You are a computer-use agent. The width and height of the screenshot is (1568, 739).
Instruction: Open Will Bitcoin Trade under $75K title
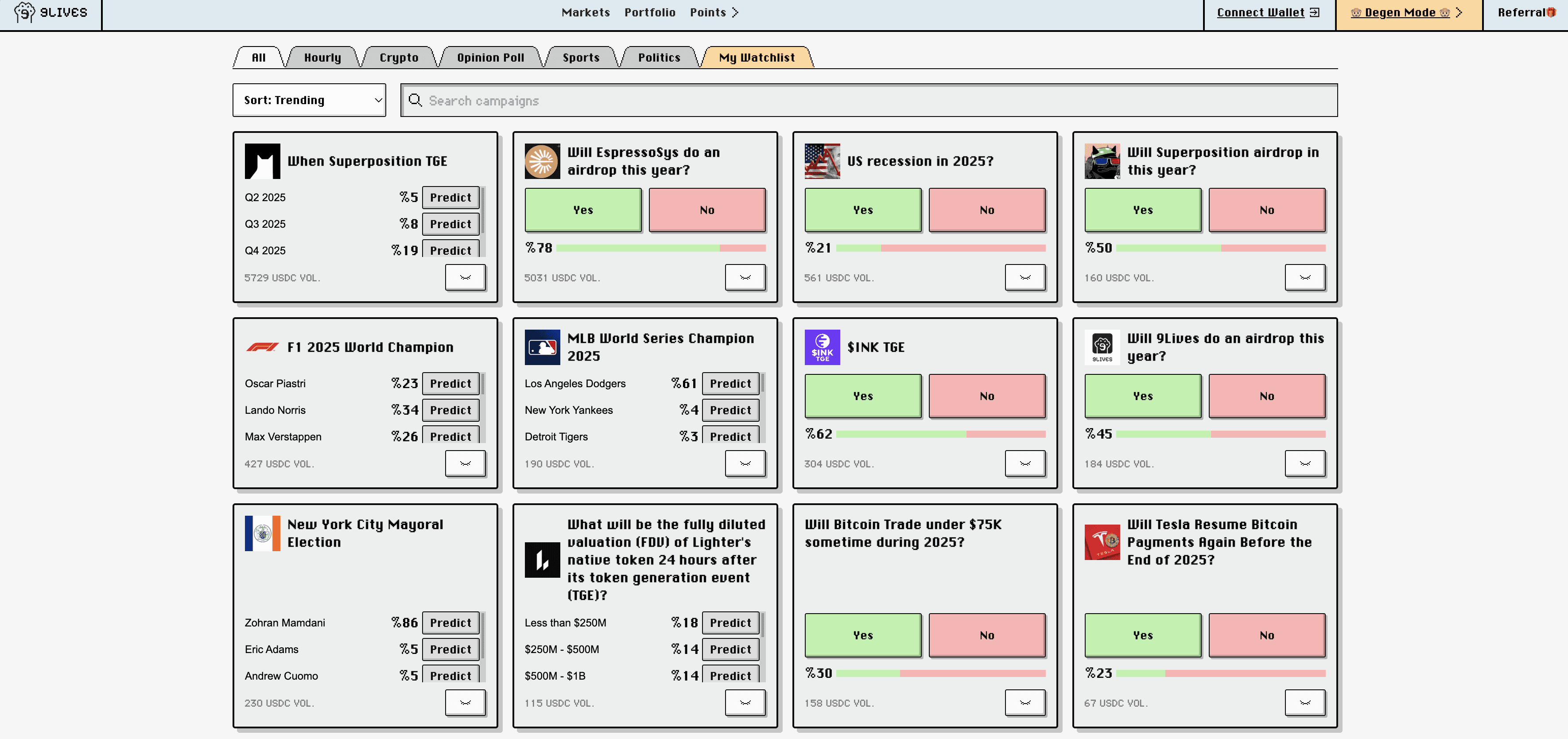click(903, 533)
